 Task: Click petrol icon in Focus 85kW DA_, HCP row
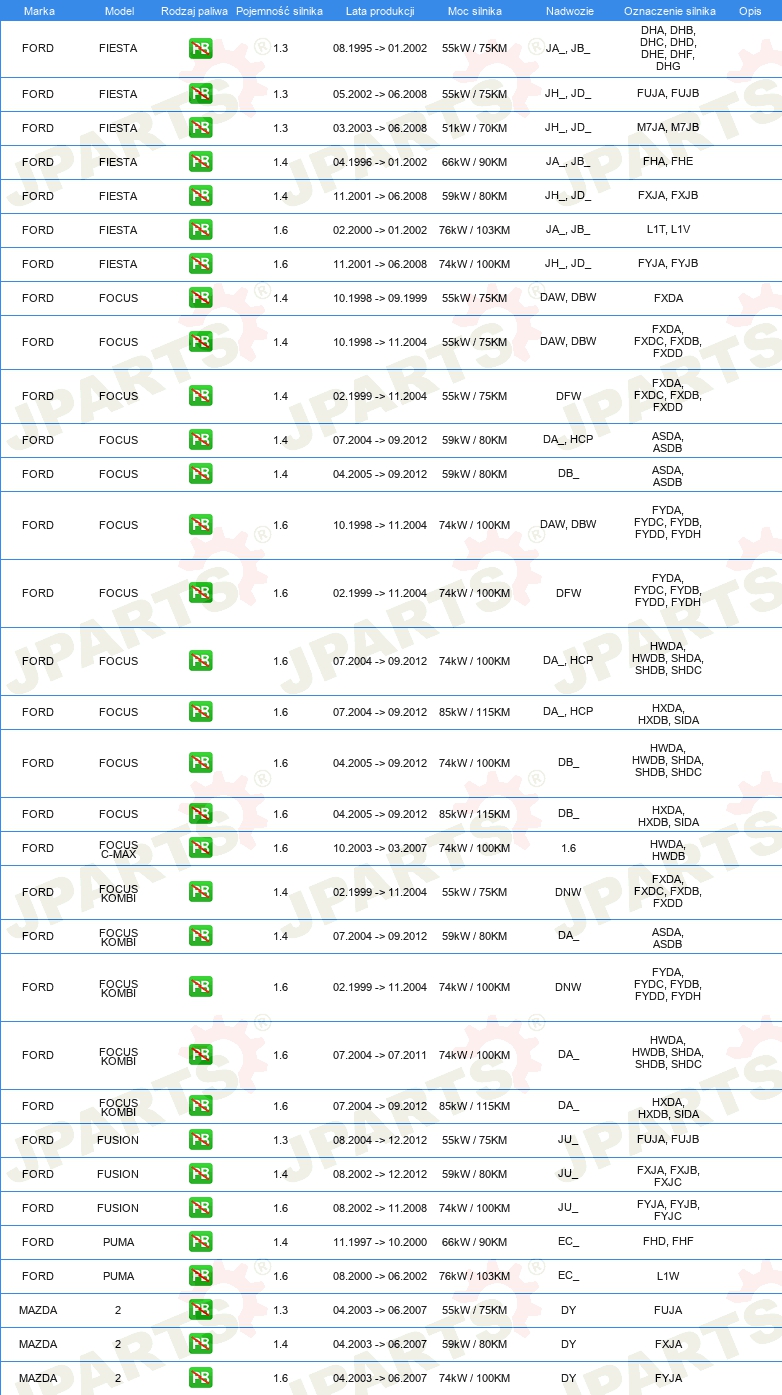pos(201,712)
